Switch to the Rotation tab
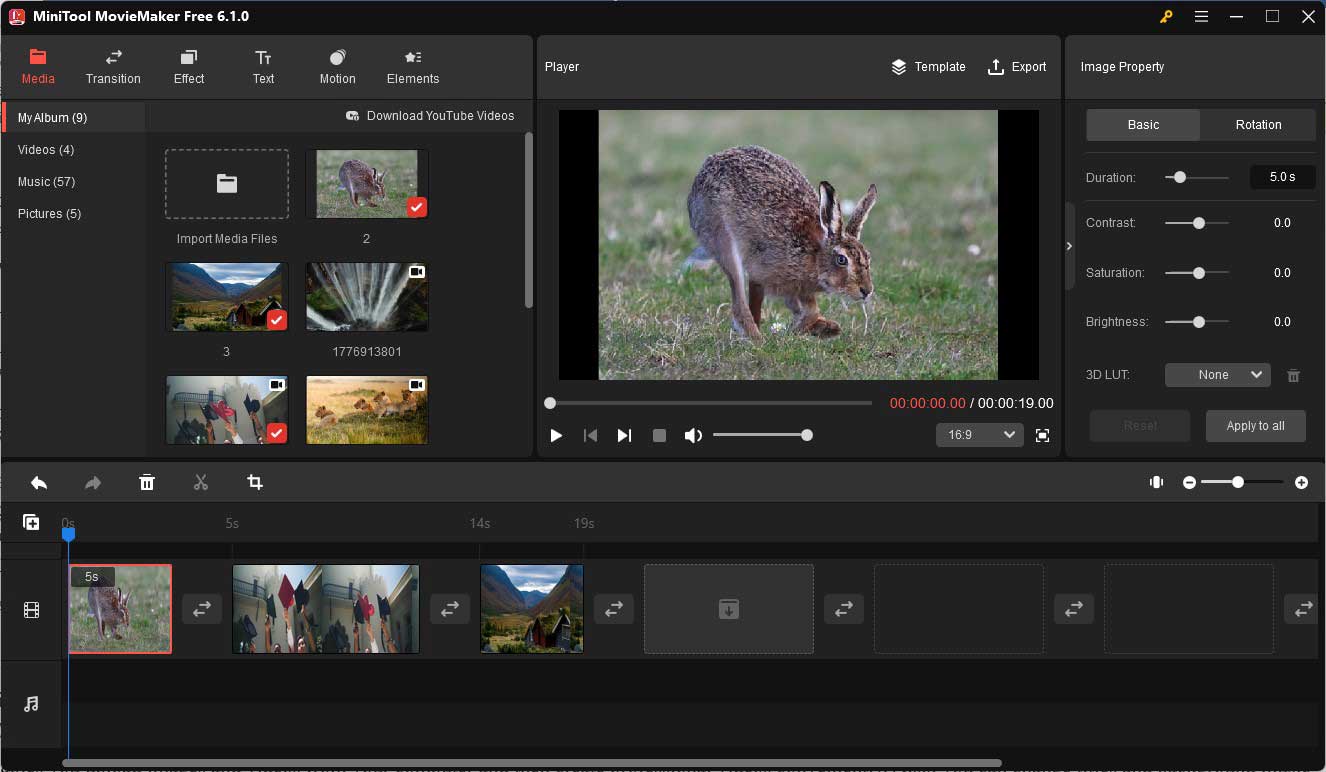 pos(1257,124)
